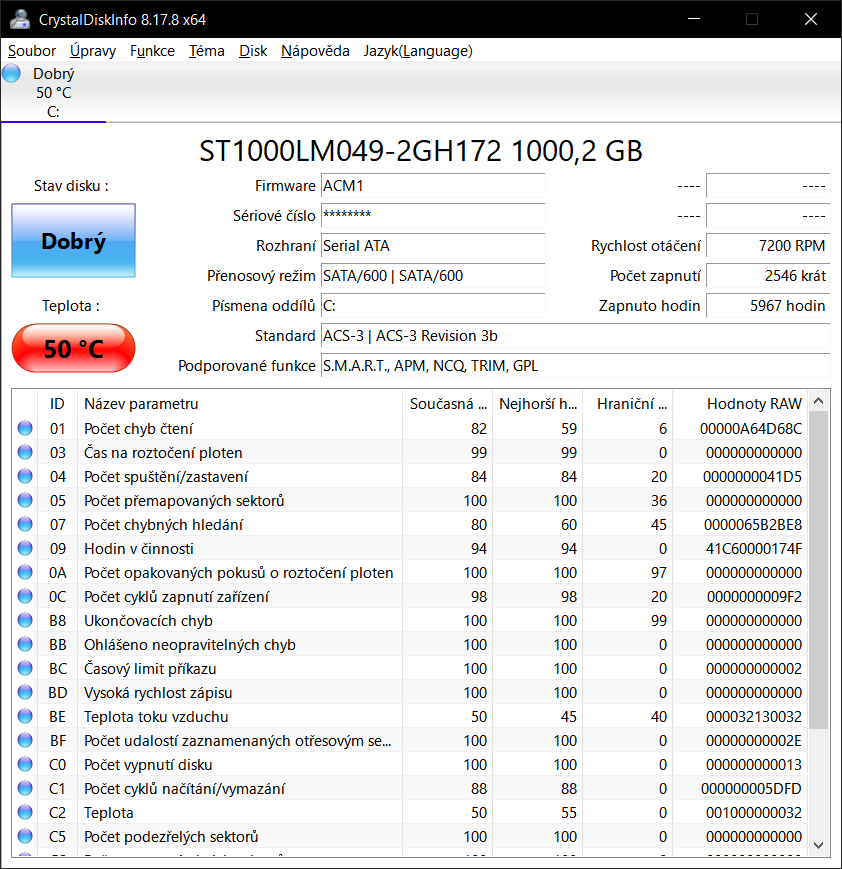Click status orb of Ukončovacích chyb row
The image size is (842, 869).
pyautogui.click(x=25, y=620)
